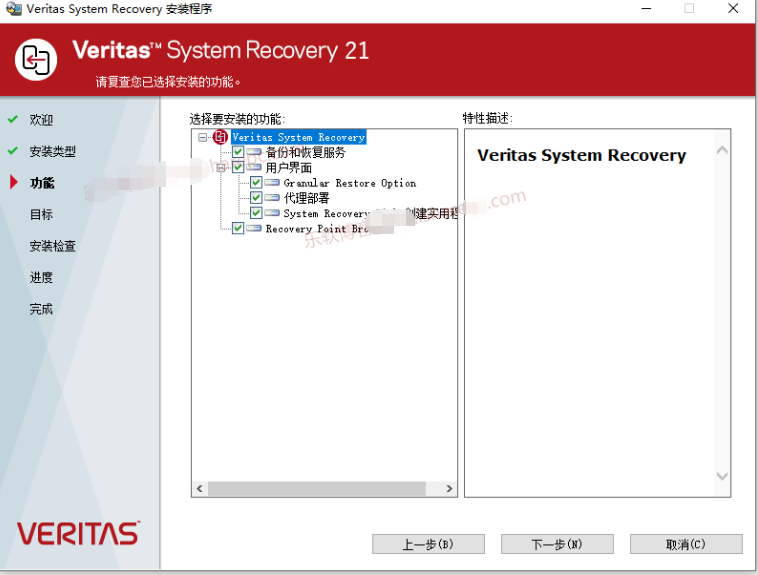
Task: Click the description panel scroll-up arrow
Action: (722, 150)
